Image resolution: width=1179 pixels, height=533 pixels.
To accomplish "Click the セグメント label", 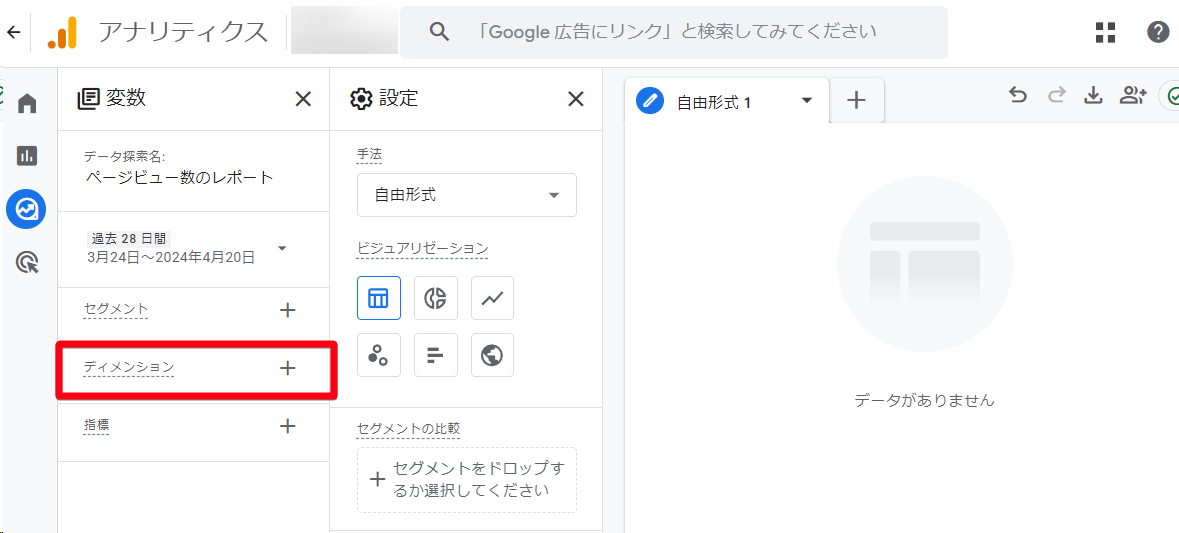I will (x=116, y=309).
